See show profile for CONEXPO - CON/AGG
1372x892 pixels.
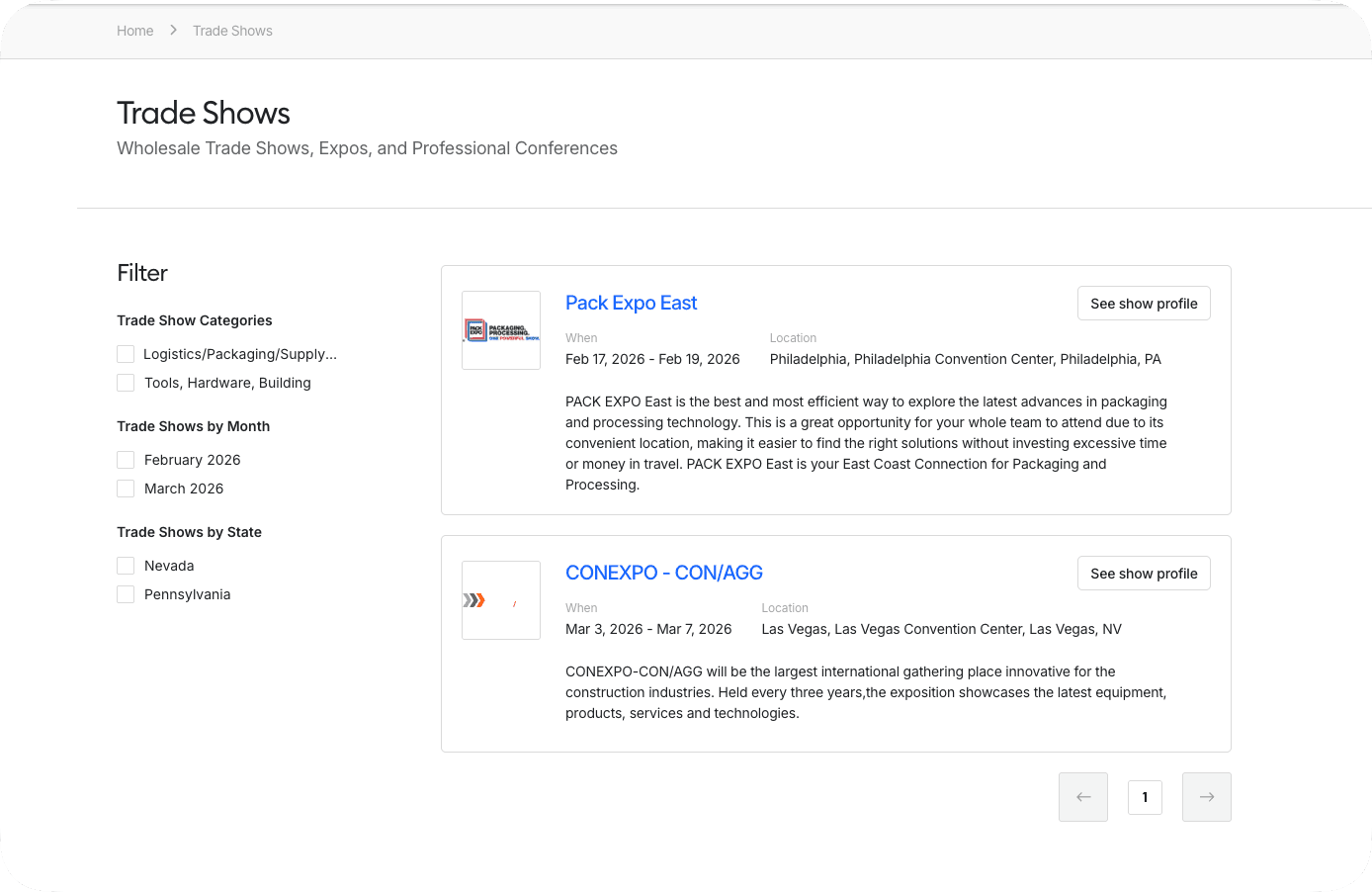(1144, 574)
